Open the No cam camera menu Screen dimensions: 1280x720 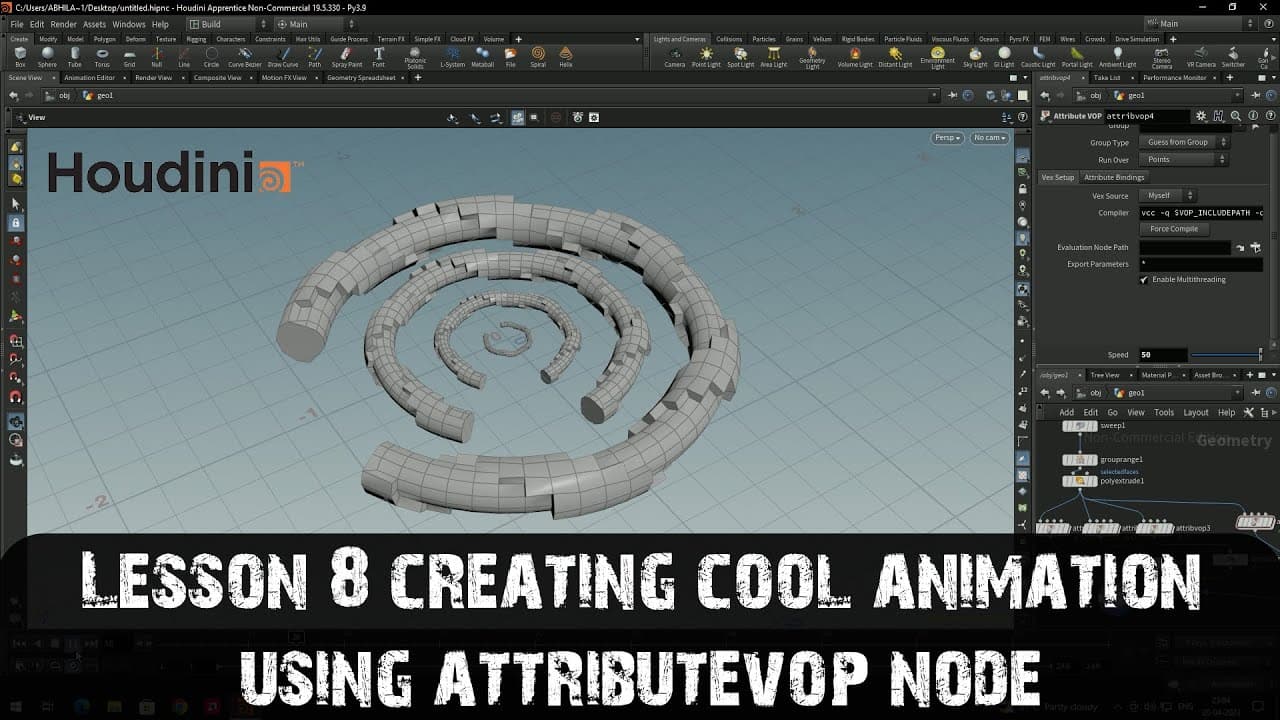coord(989,138)
